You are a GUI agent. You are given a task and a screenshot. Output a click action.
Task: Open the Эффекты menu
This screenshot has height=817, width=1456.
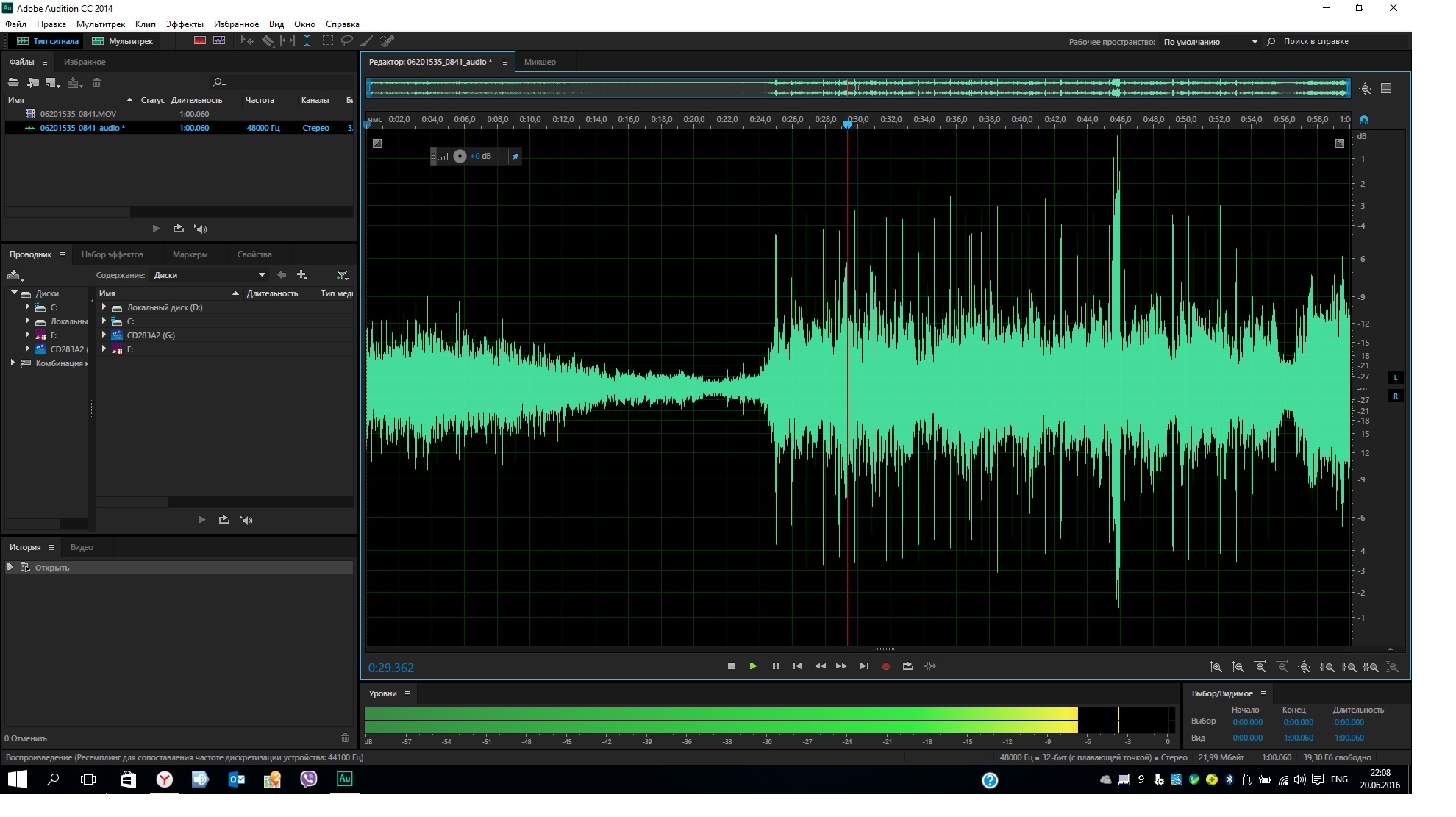point(184,24)
